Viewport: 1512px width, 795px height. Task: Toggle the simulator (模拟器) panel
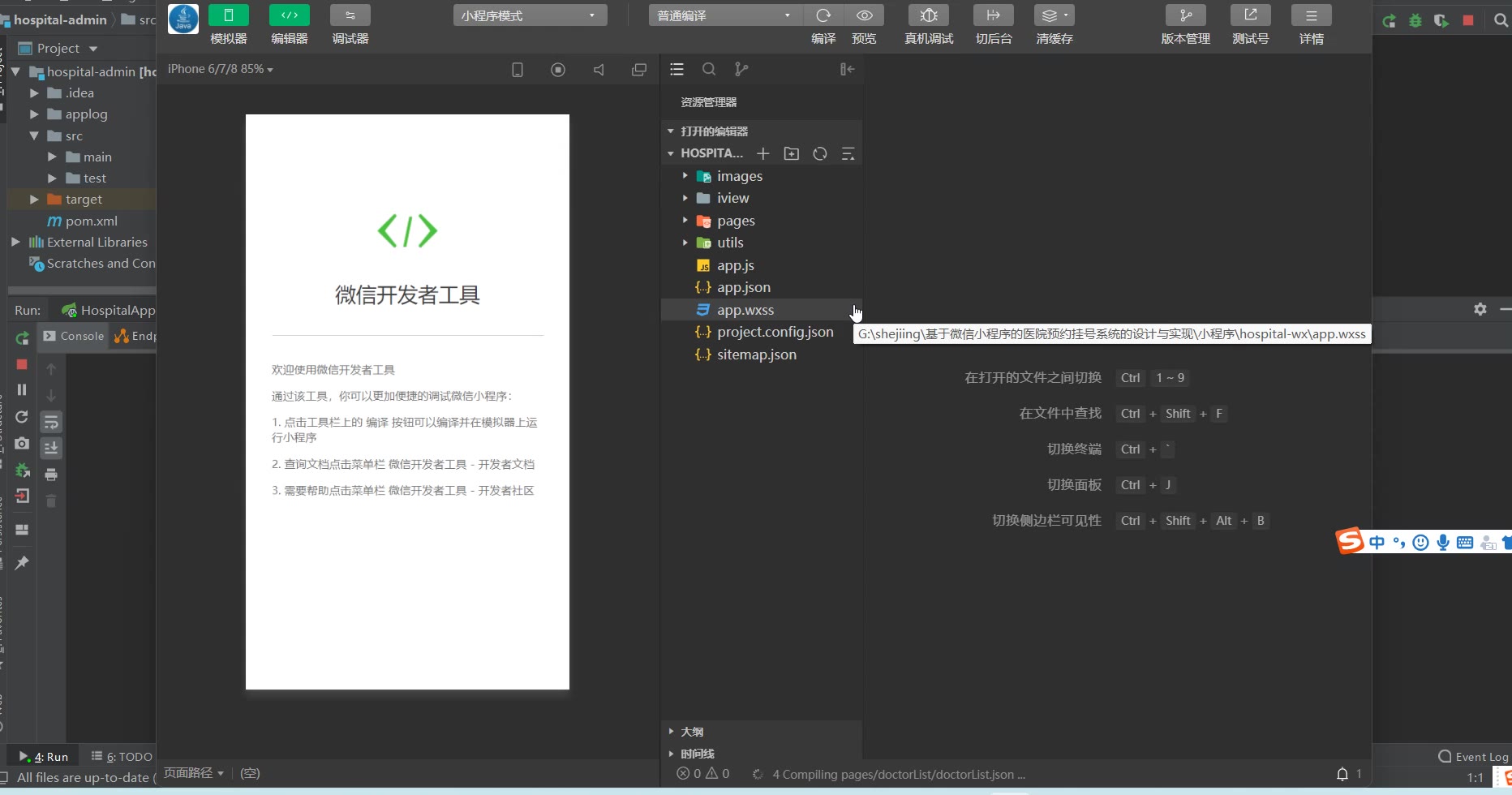tap(229, 15)
